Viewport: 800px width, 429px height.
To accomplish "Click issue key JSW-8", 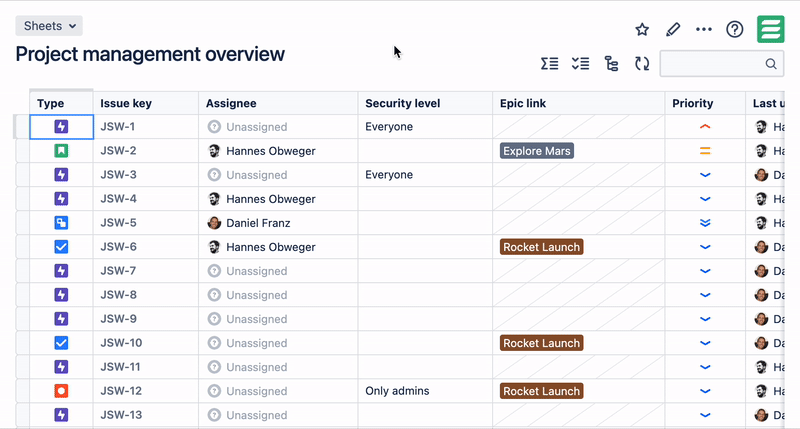I will 118,295.
